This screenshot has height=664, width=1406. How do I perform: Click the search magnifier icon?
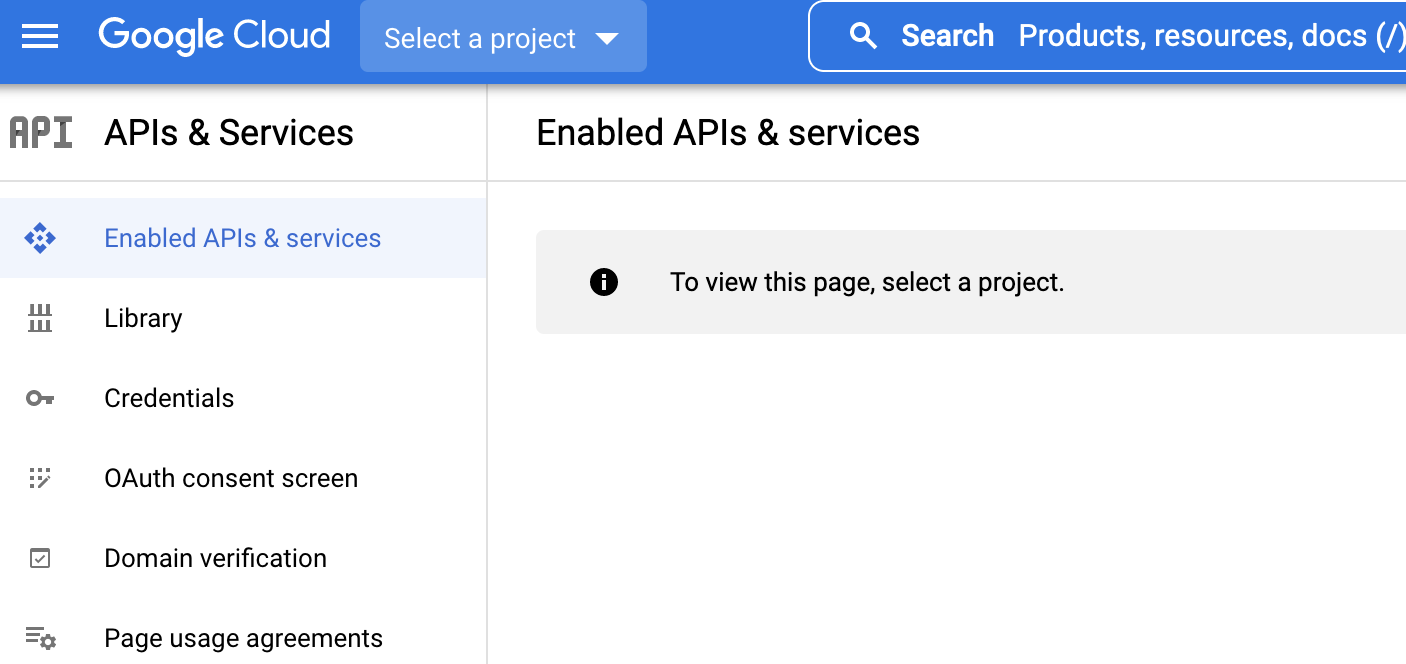point(863,35)
